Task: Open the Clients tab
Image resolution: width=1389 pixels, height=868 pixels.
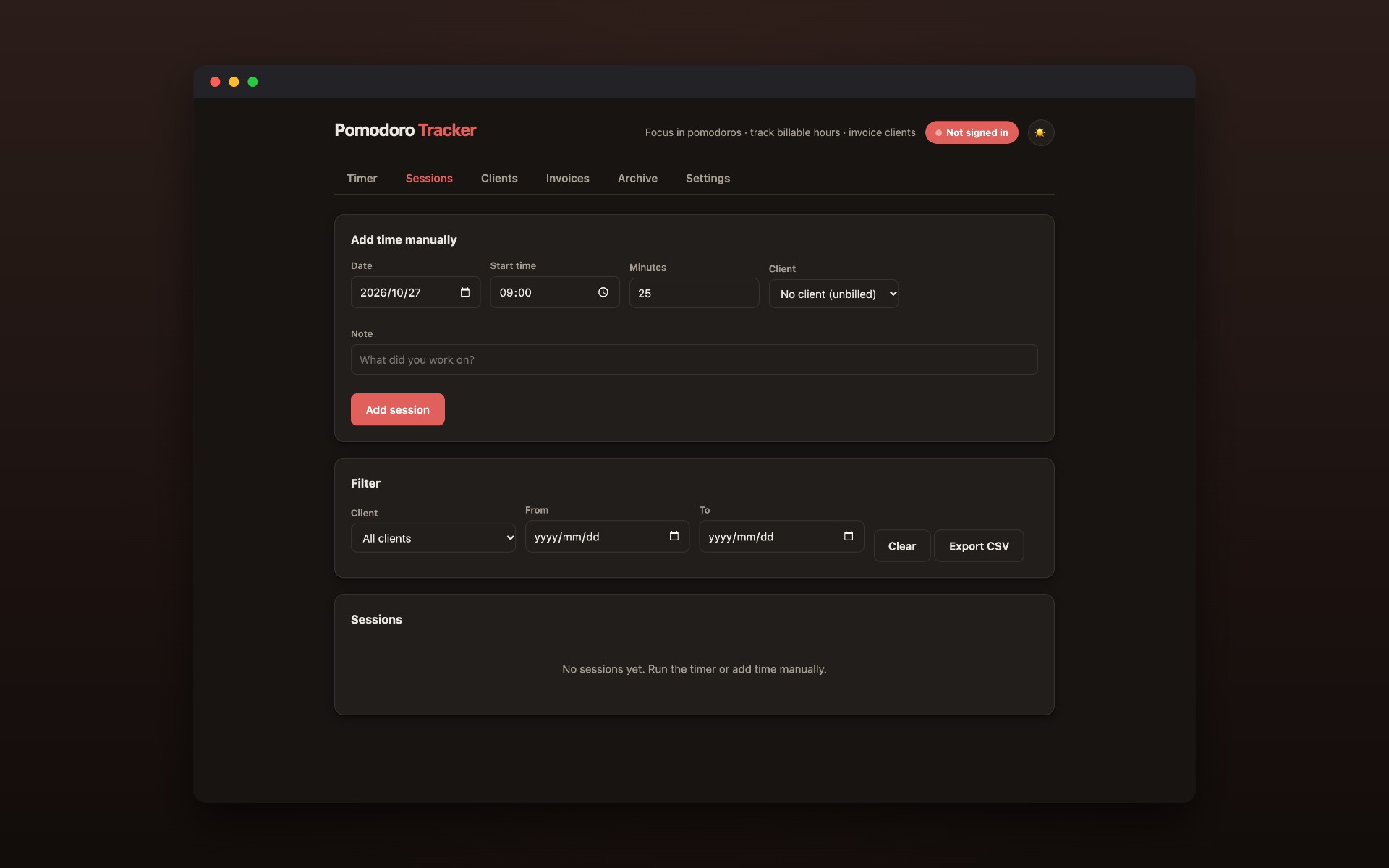Action: [x=499, y=178]
